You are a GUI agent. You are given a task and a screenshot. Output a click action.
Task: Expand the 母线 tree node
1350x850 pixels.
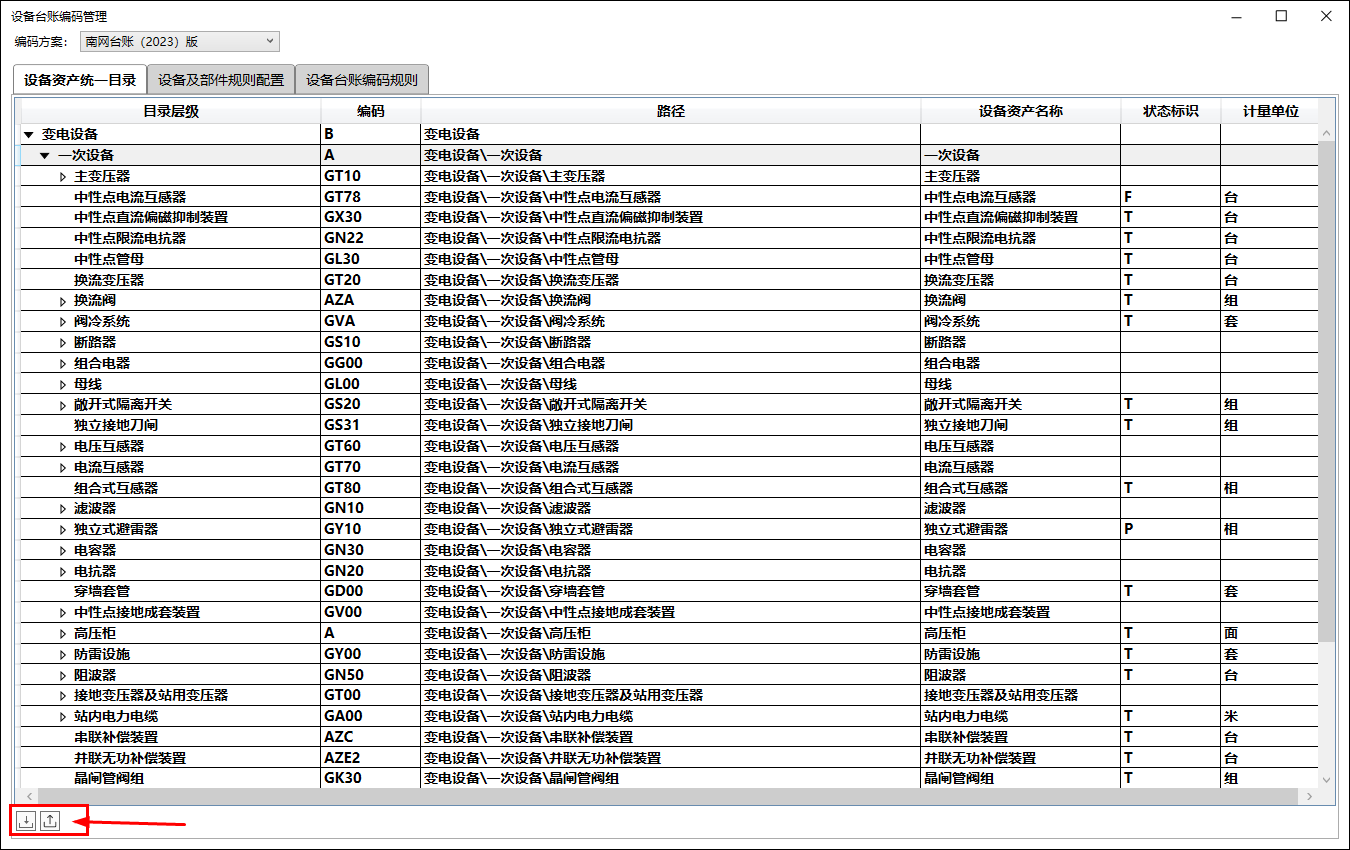click(63, 384)
